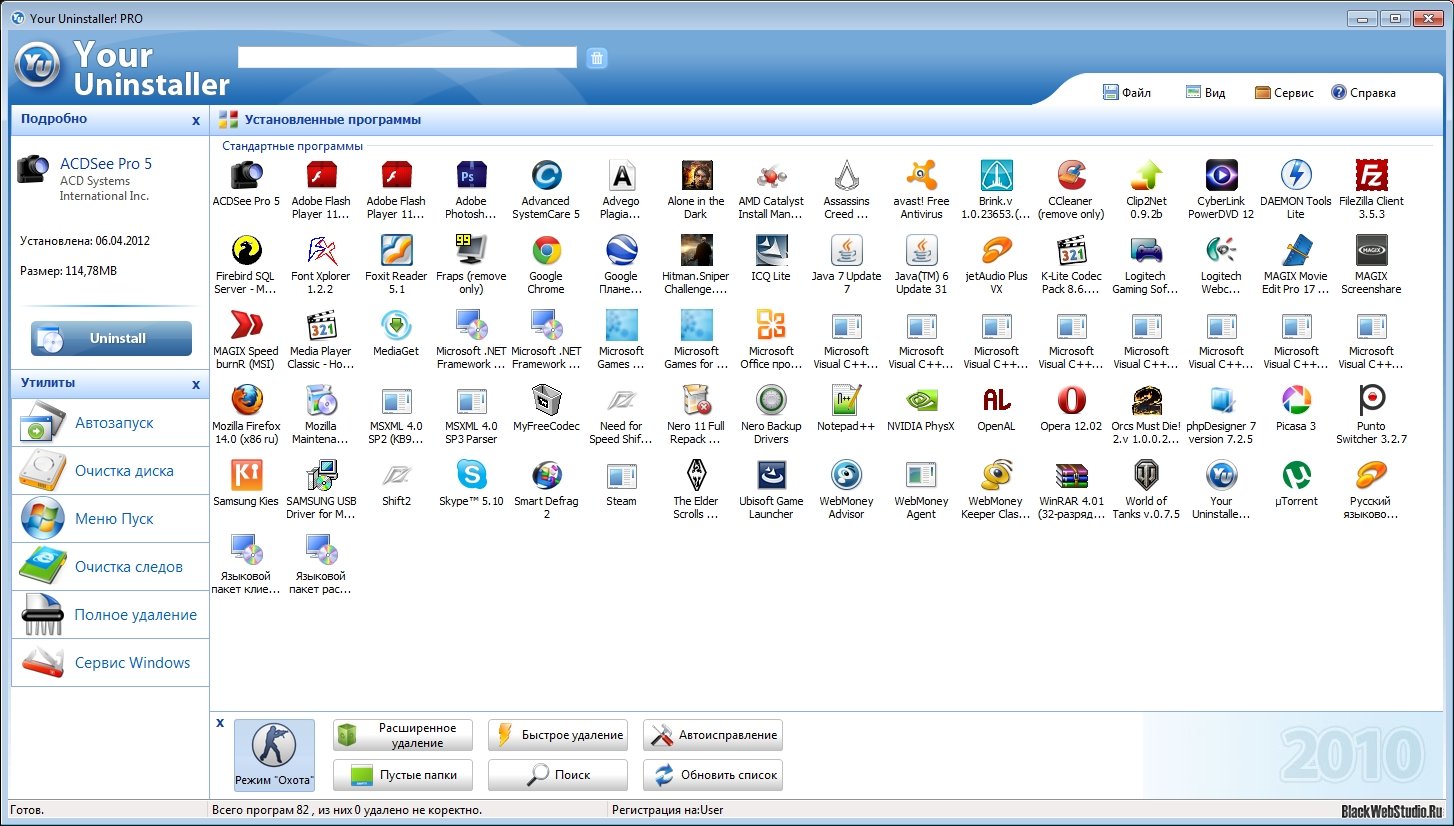This screenshot has width=1454, height=826.
Task: Select the Opera 12.02 icon
Action: (x=1071, y=400)
